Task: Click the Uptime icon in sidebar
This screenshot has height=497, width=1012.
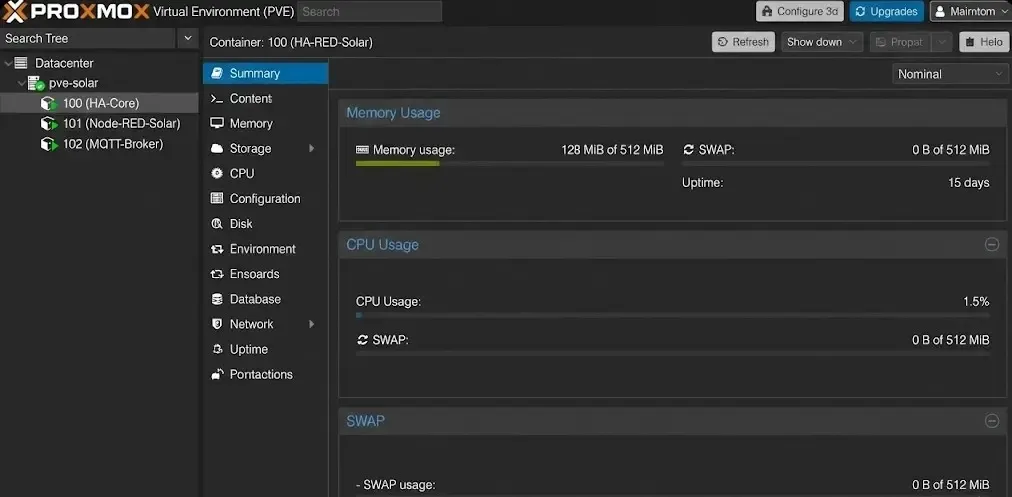Action: click(218, 349)
